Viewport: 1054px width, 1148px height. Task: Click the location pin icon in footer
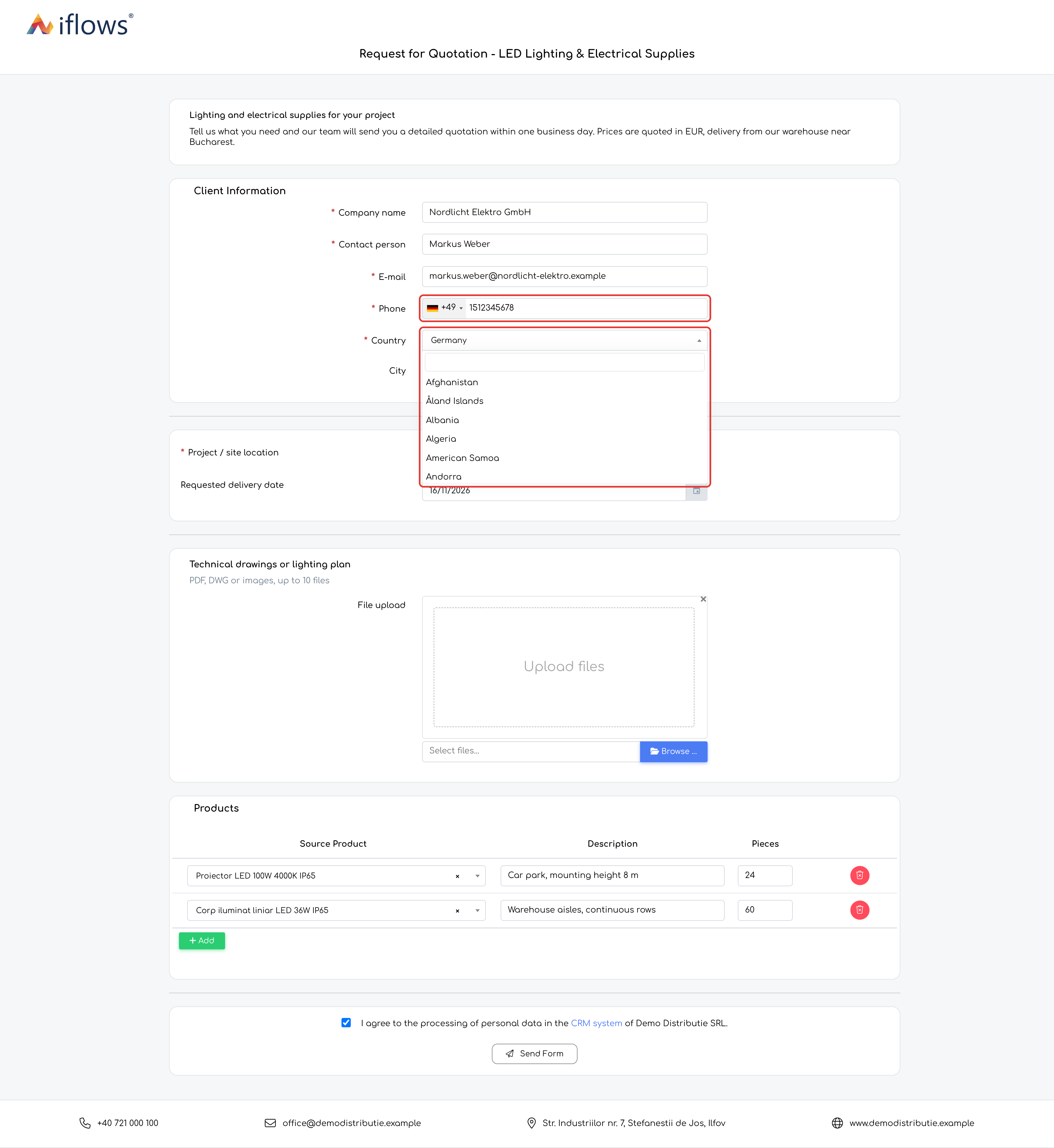532,1123
